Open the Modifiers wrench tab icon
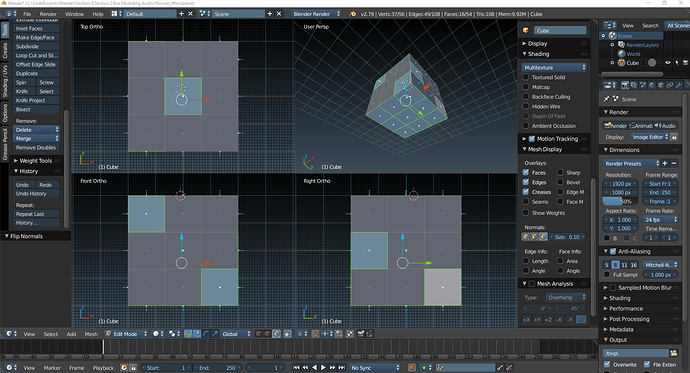The height and width of the screenshot is (373, 690). (x=679, y=85)
